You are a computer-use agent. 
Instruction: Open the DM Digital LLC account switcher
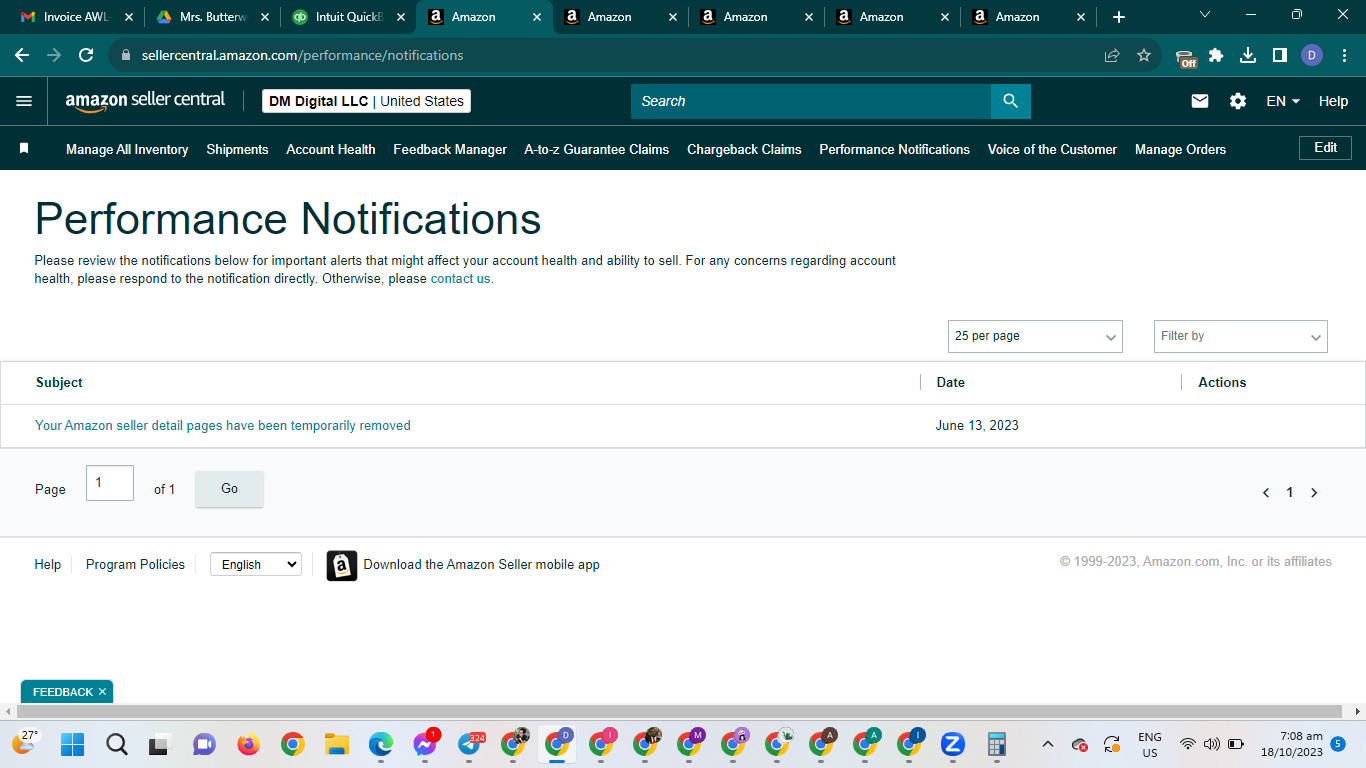tap(366, 101)
